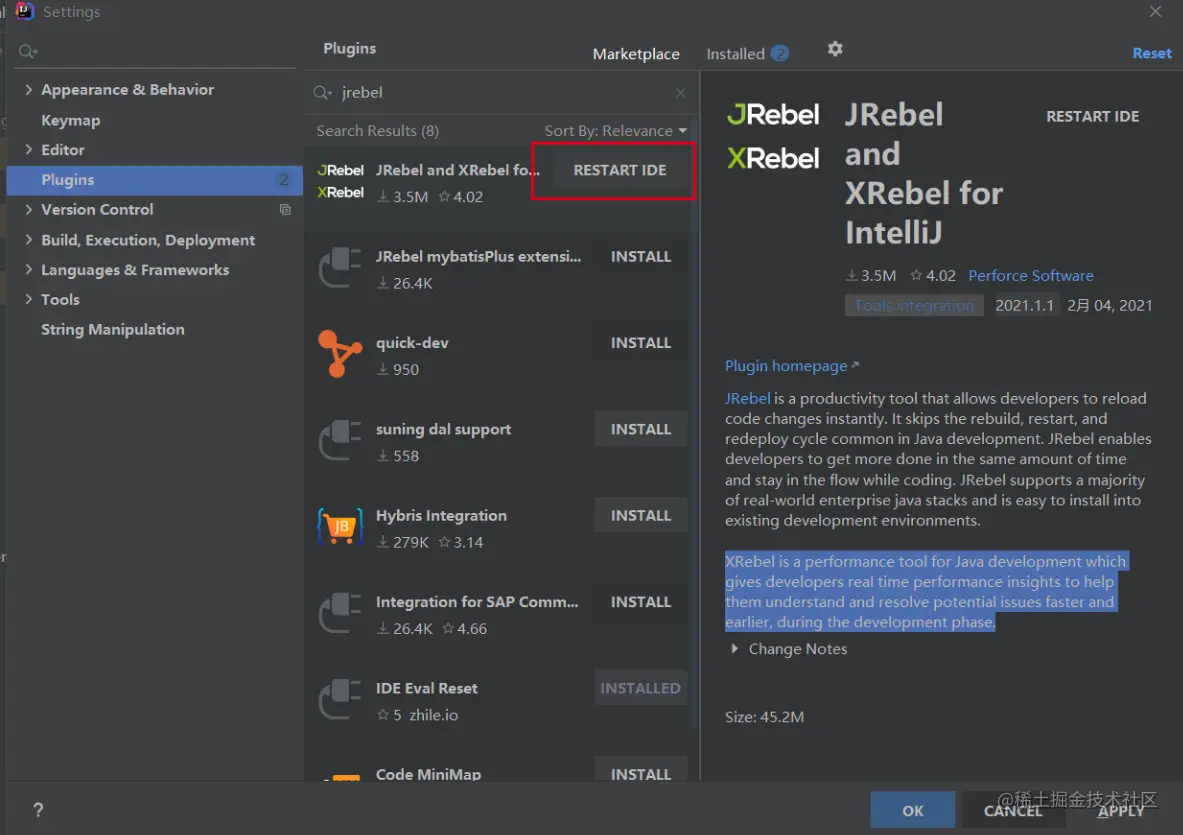Click the IDE Eval Reset plug icon
Screen dimensions: 1183x835
(x=340, y=699)
